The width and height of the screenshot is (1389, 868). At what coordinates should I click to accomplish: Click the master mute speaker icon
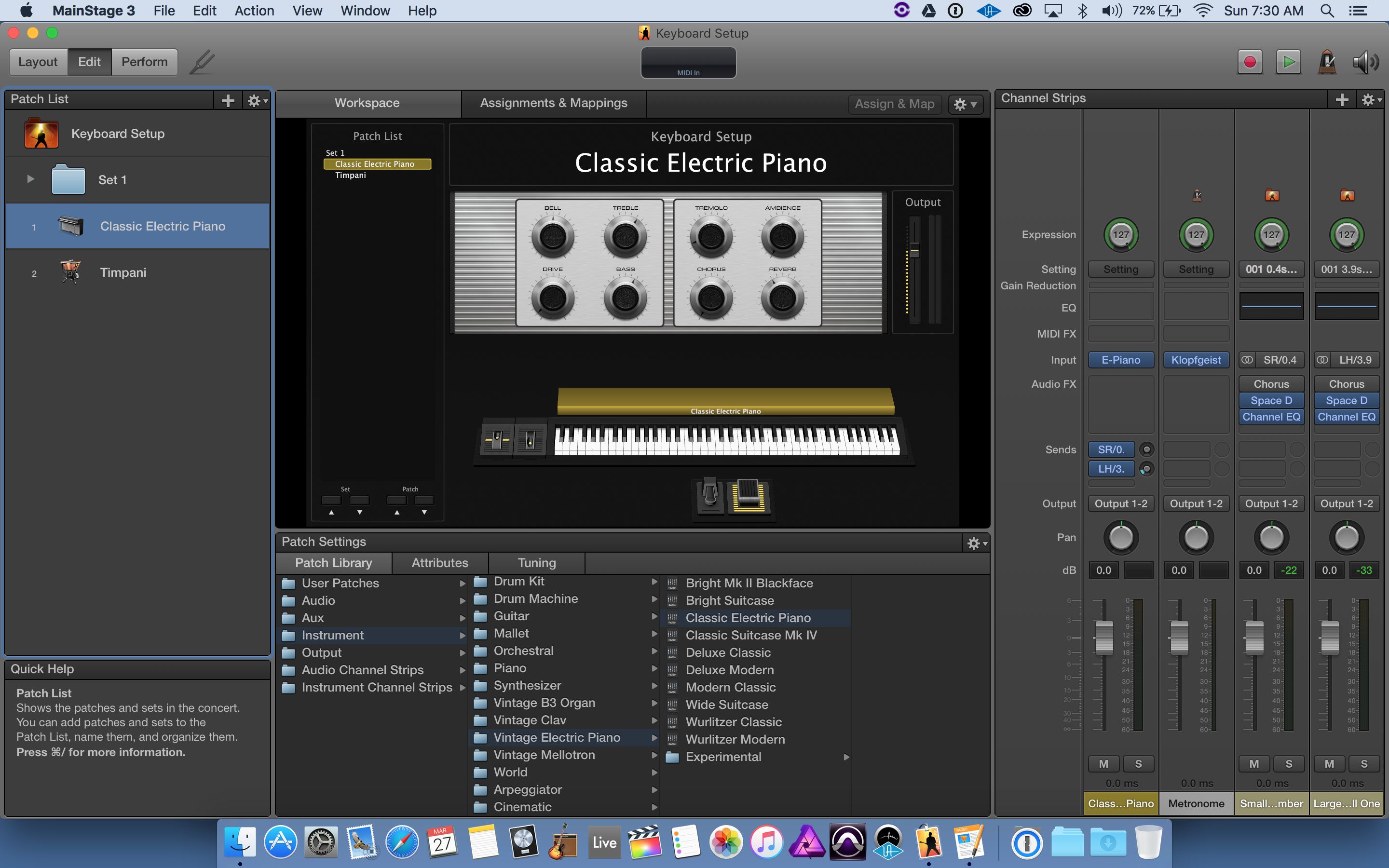[1365, 62]
